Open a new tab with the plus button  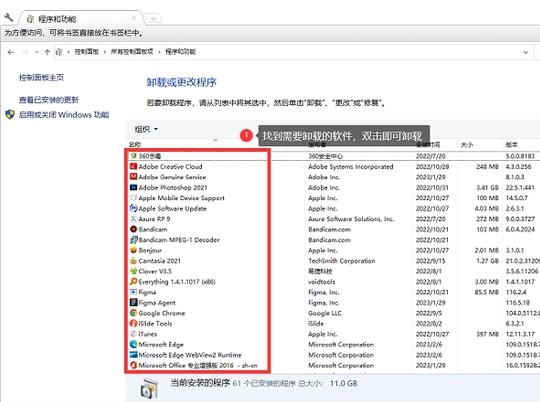click(154, 19)
